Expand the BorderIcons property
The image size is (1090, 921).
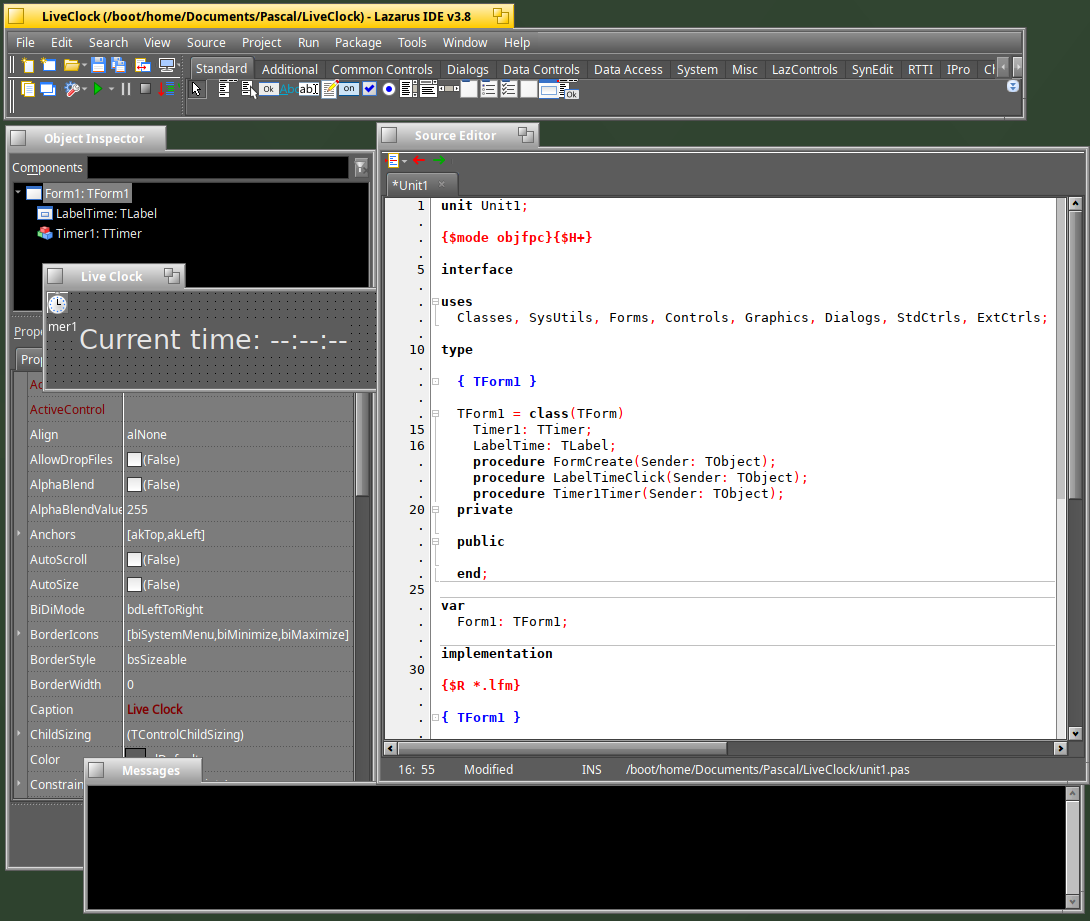(x=19, y=634)
